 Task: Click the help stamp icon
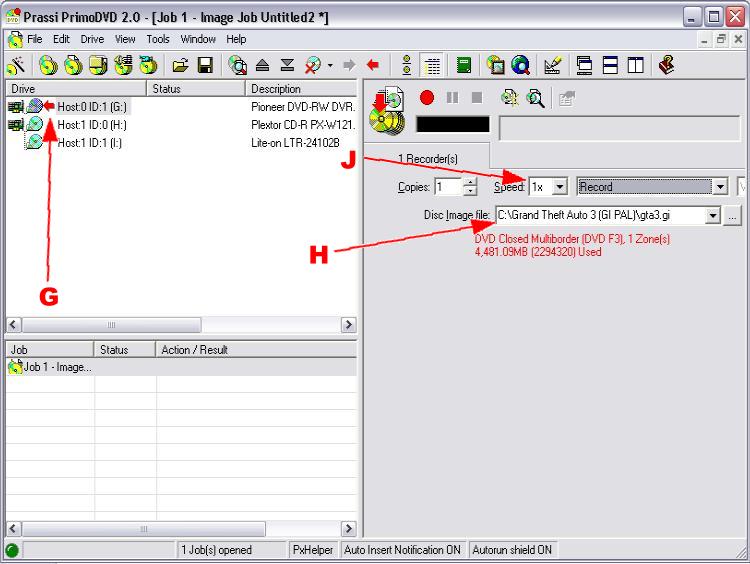[666, 65]
